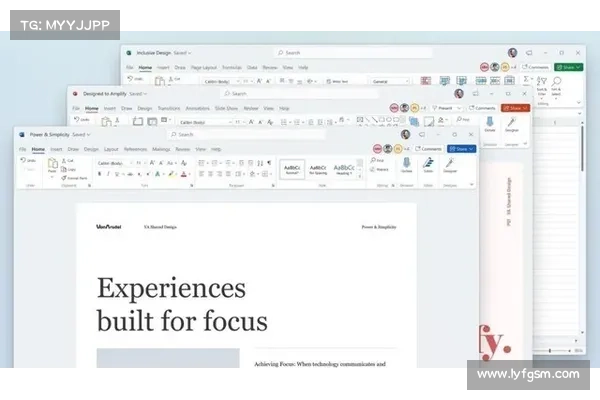
Task: Center align text in Word
Action: pos(210,174)
